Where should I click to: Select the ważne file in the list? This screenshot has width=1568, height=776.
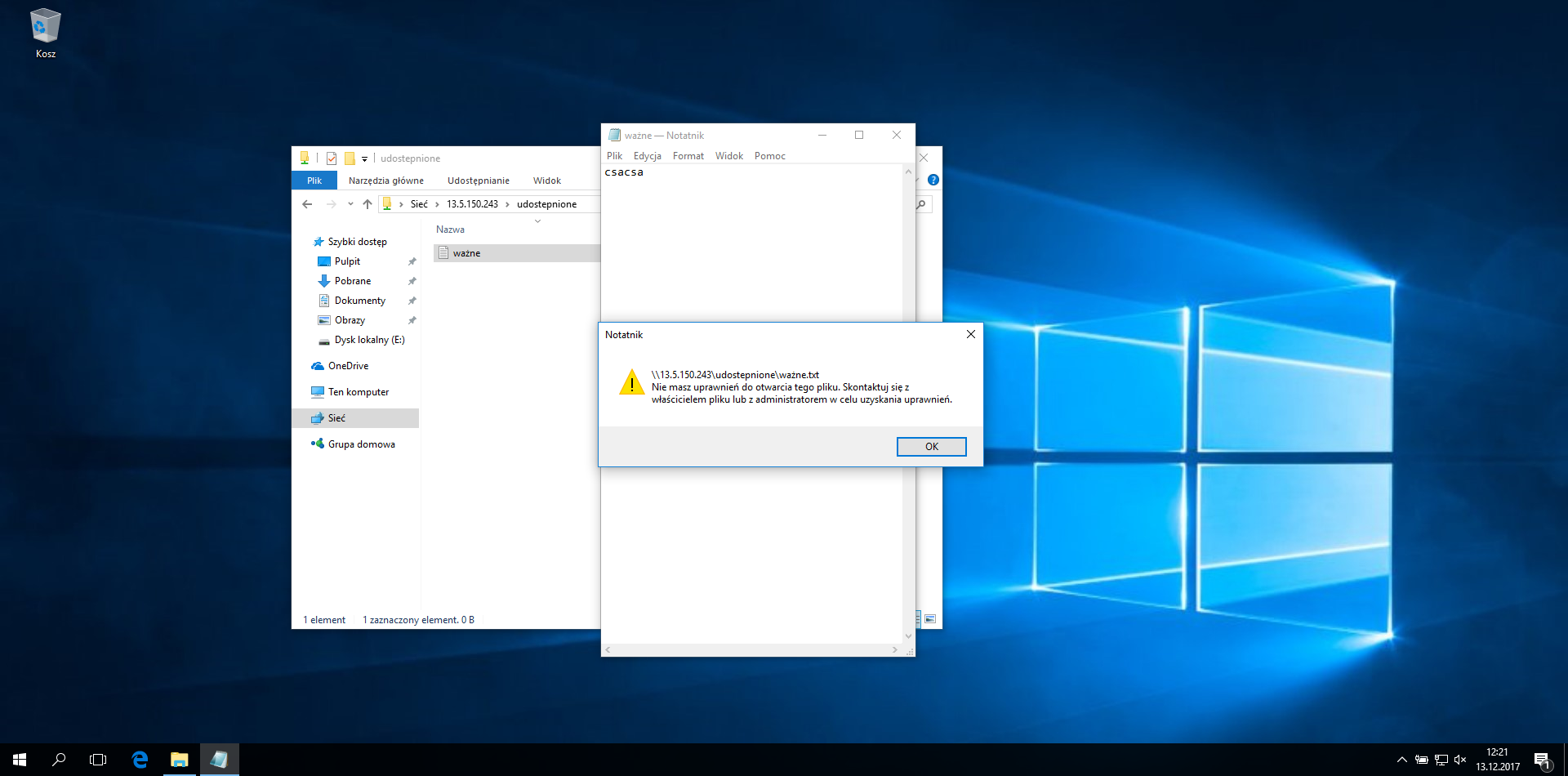click(x=466, y=253)
